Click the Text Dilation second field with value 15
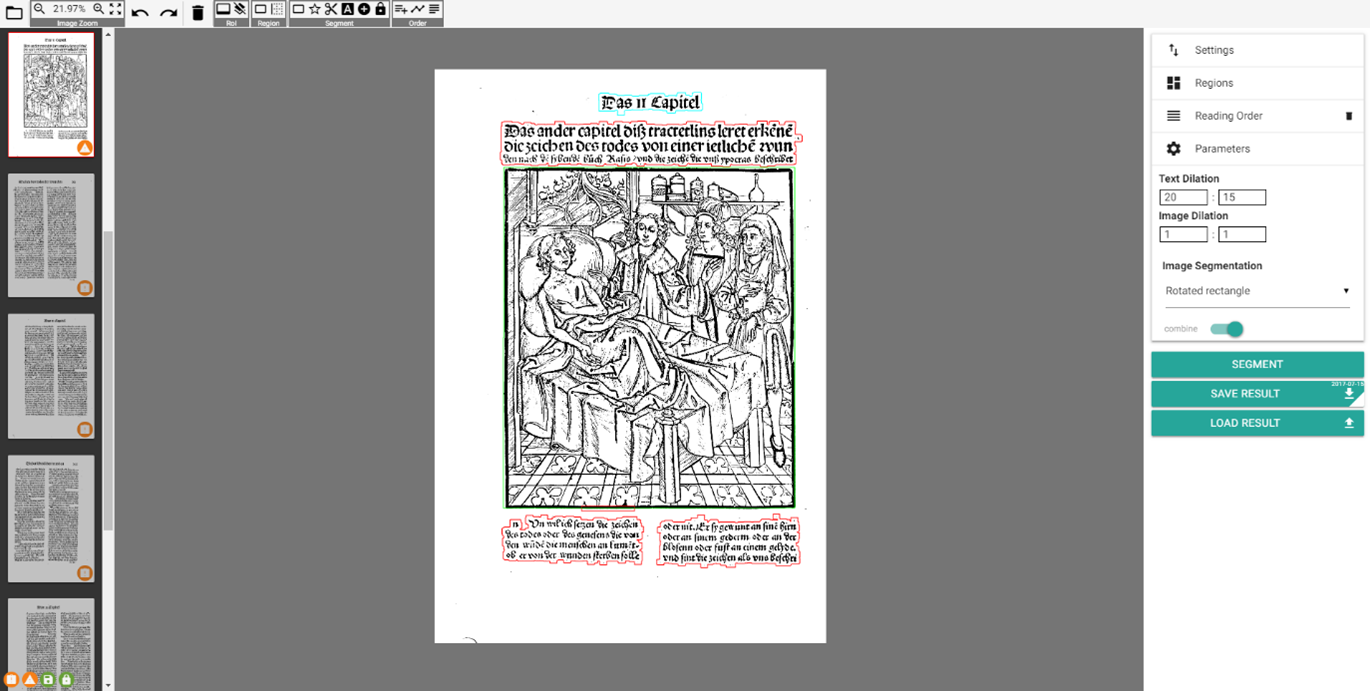This screenshot has height=691, width=1370. tap(1242, 198)
